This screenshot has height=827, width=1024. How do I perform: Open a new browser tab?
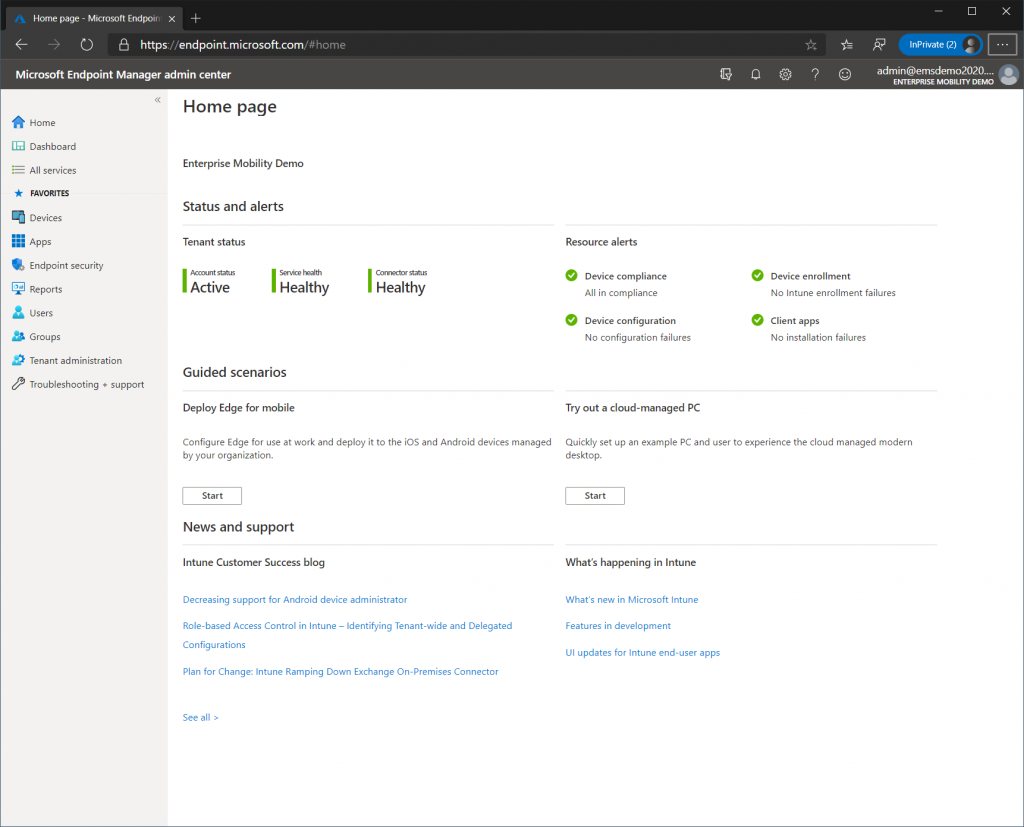click(195, 18)
